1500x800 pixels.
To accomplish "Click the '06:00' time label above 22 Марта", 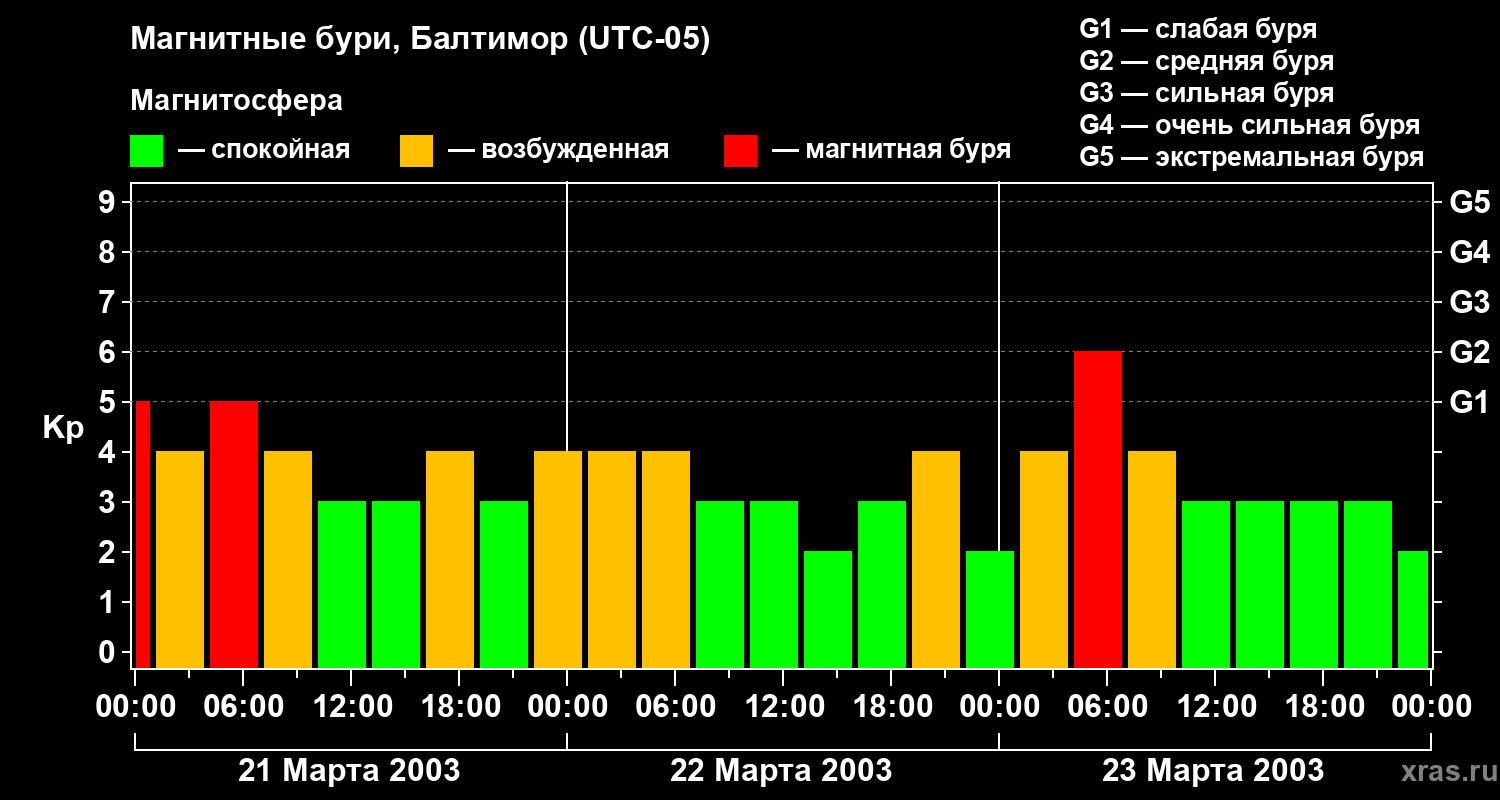I will click(x=675, y=706).
